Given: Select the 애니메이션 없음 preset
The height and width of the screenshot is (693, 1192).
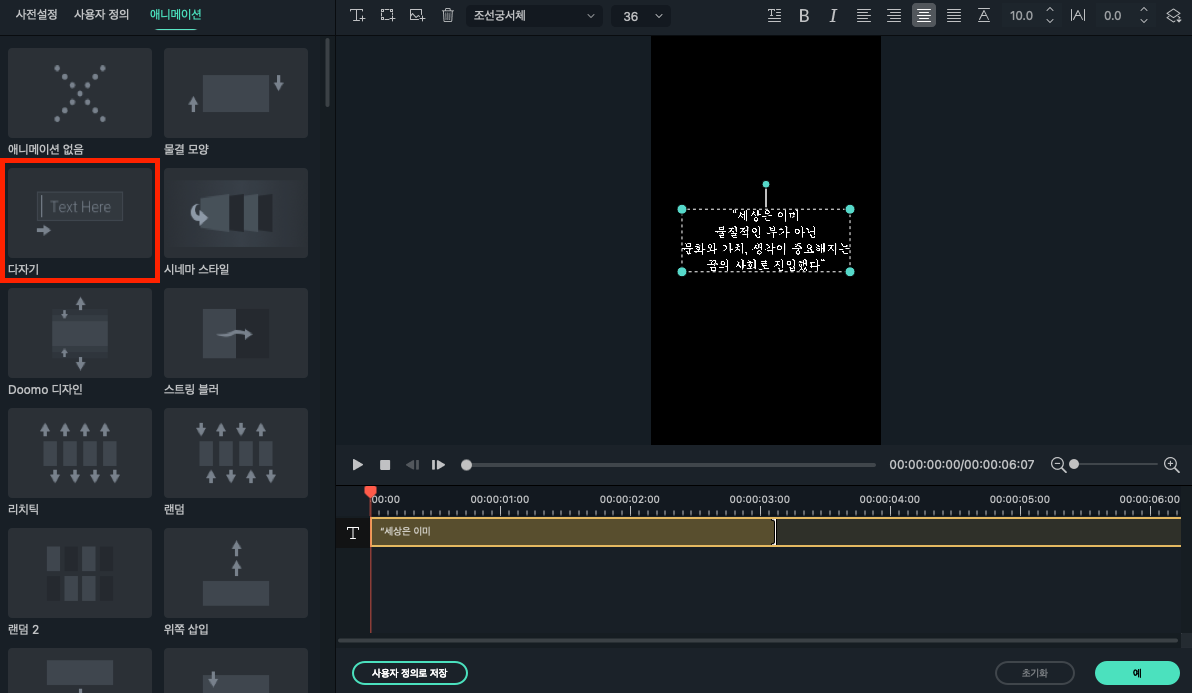Looking at the screenshot, I should [80, 93].
